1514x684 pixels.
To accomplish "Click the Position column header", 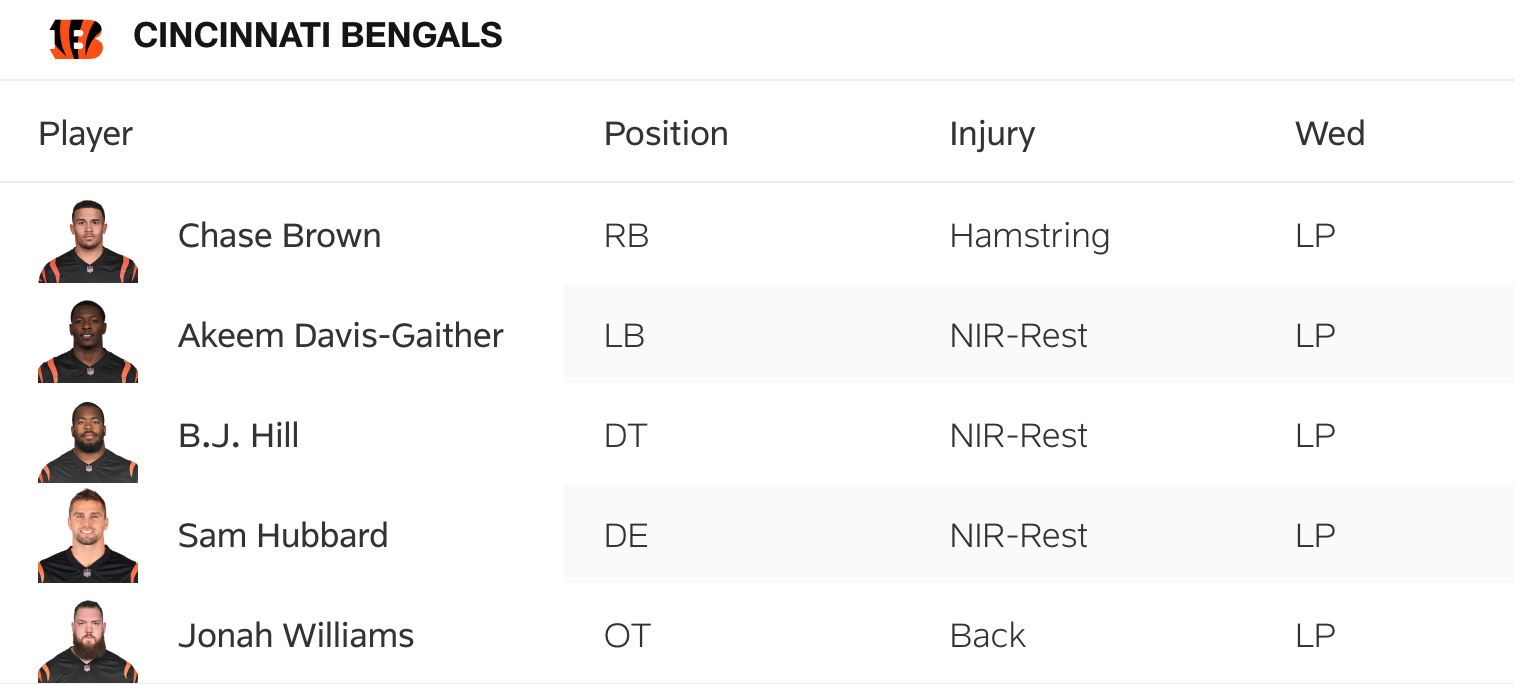I will [x=666, y=134].
